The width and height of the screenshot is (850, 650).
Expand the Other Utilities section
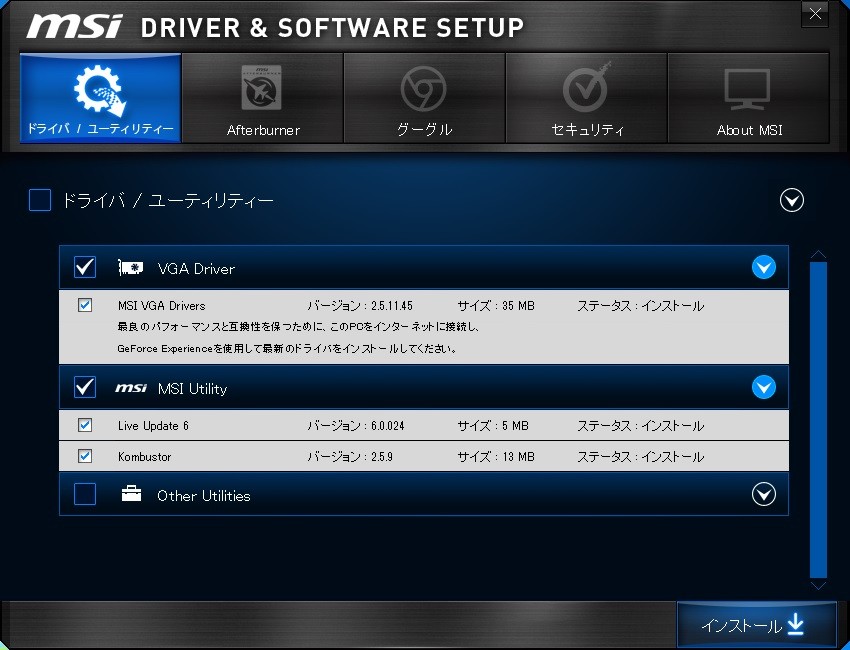[x=763, y=494]
